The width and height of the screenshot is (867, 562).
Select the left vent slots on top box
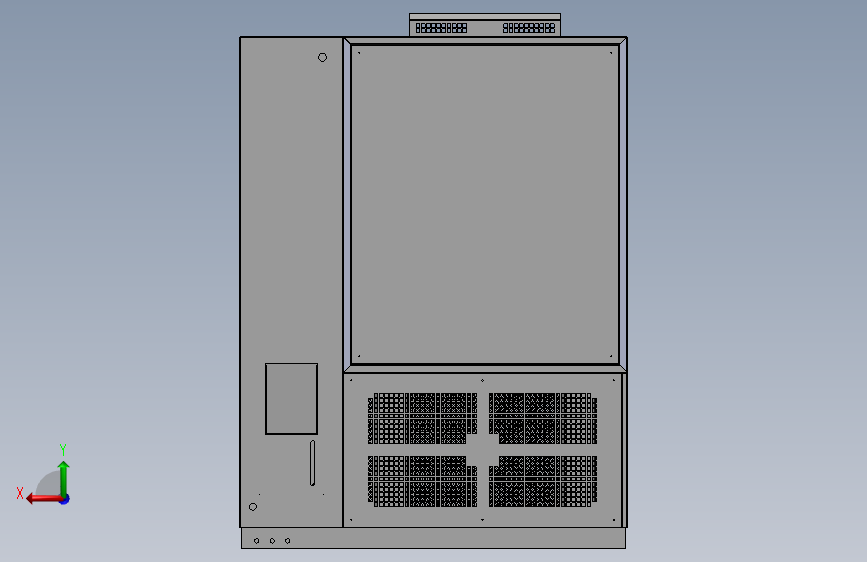(441, 28)
